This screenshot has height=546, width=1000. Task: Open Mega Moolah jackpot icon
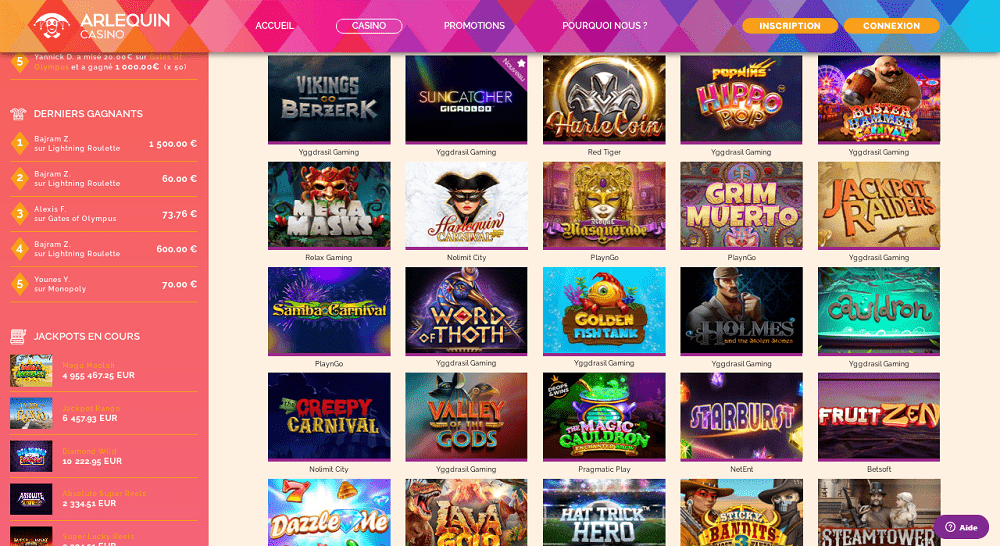(31, 371)
